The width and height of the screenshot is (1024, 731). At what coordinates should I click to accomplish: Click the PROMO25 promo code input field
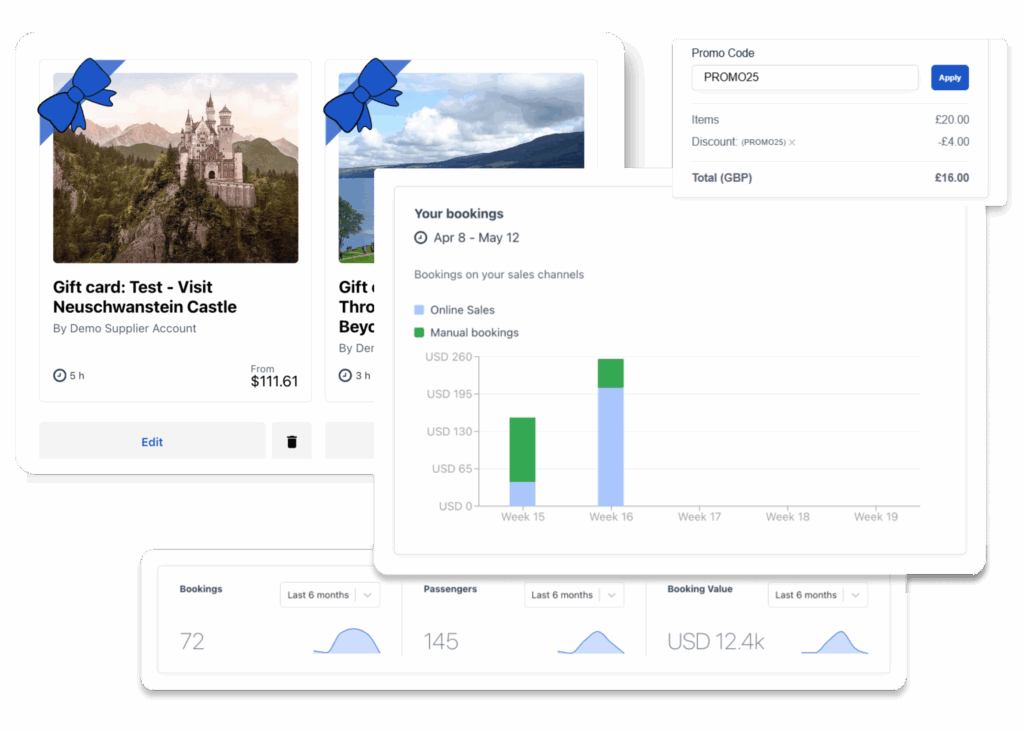coord(805,77)
